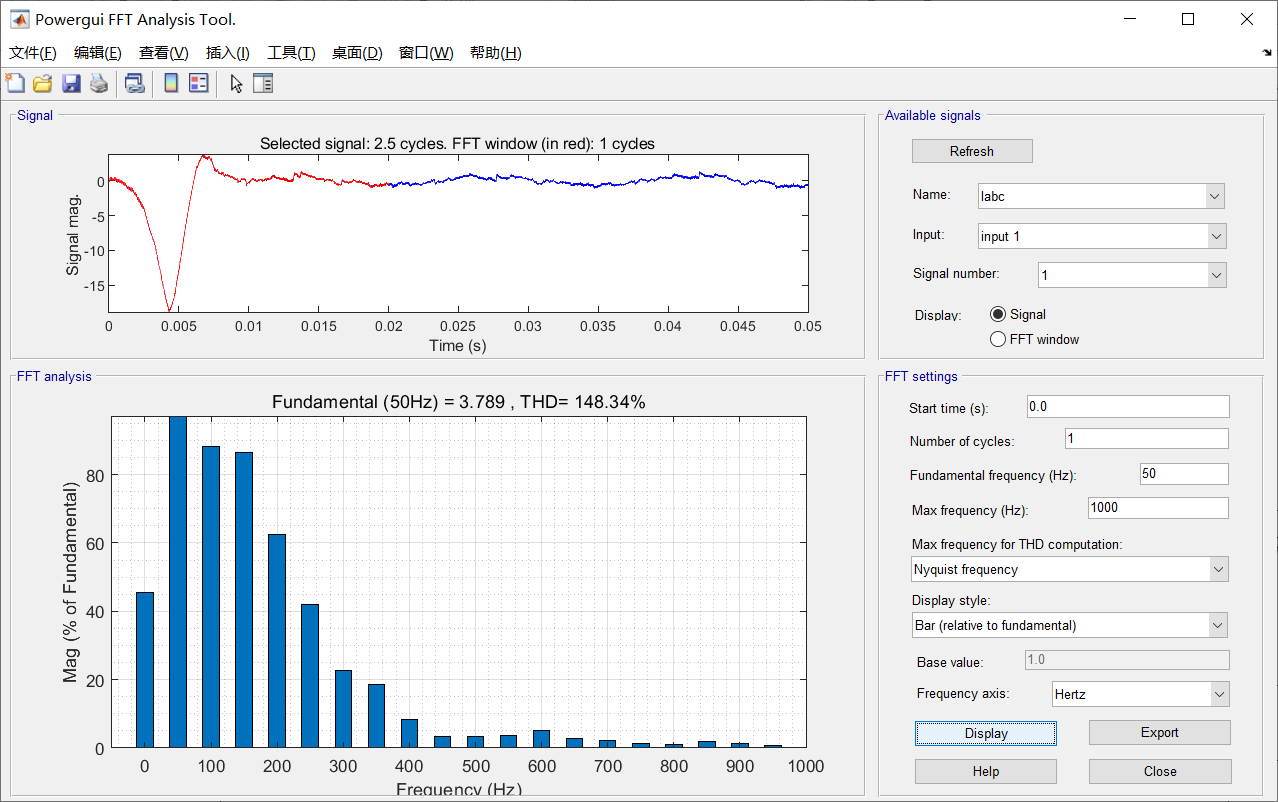Click the FFT bar at 250 Hz
Screen dimensions: 1278x802
pyautogui.click(x=310, y=676)
